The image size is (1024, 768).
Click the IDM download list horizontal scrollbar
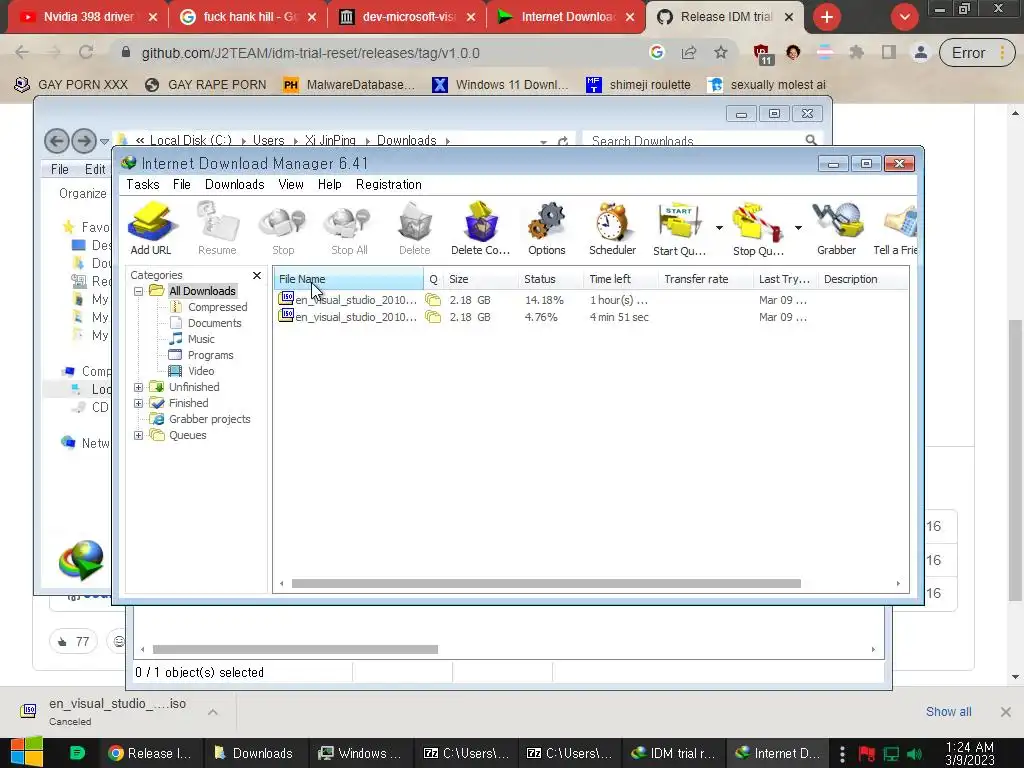pyautogui.click(x=546, y=584)
